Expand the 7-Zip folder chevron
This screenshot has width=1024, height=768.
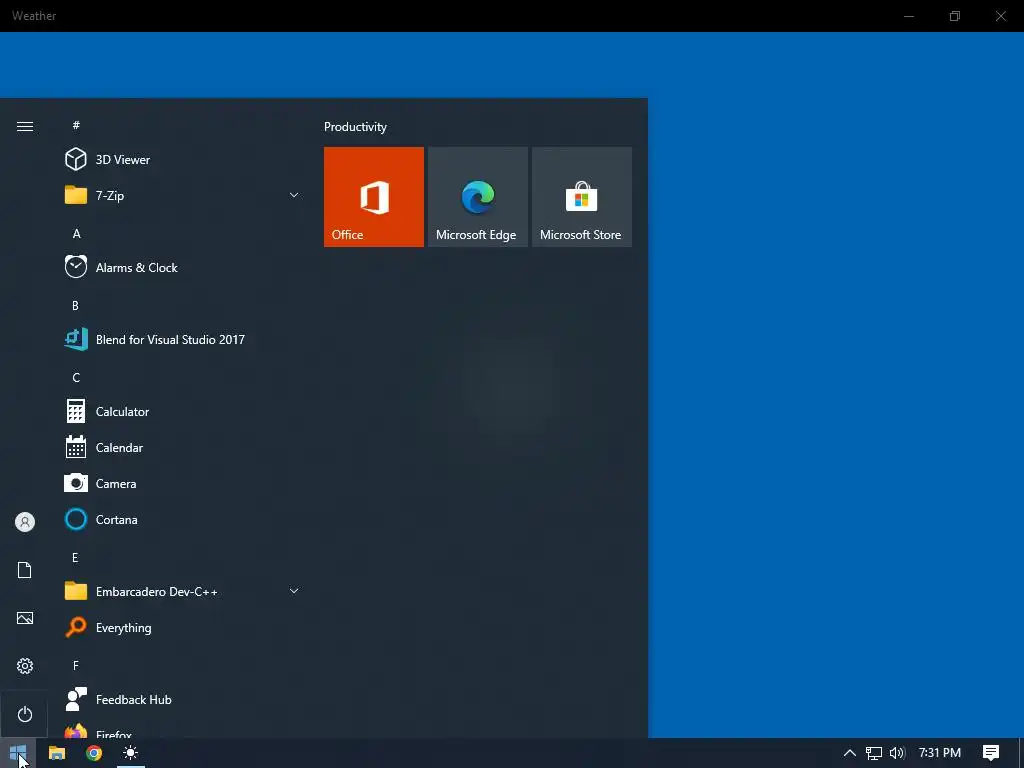[x=294, y=195]
